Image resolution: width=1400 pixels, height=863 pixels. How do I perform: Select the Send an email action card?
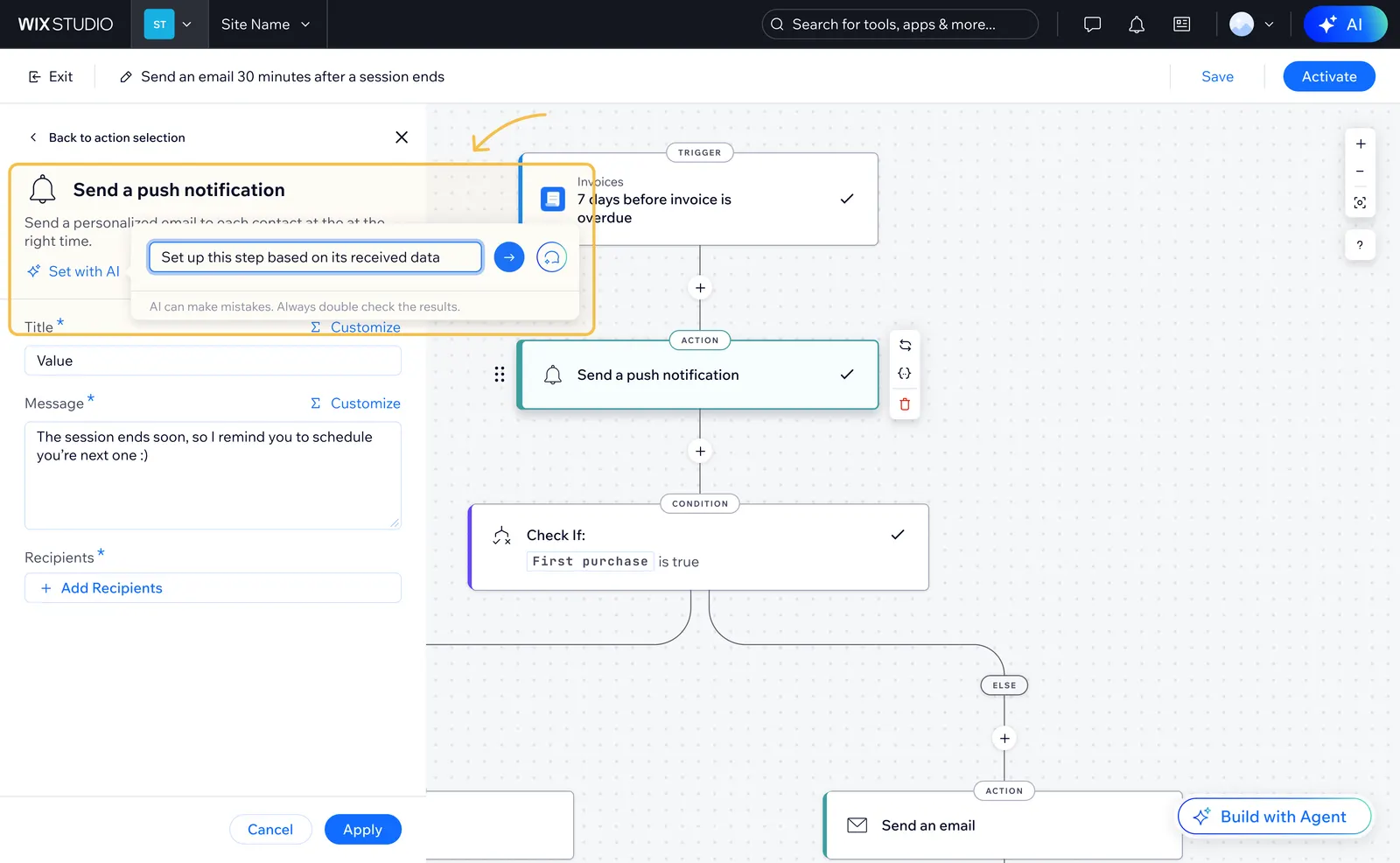click(x=1003, y=825)
